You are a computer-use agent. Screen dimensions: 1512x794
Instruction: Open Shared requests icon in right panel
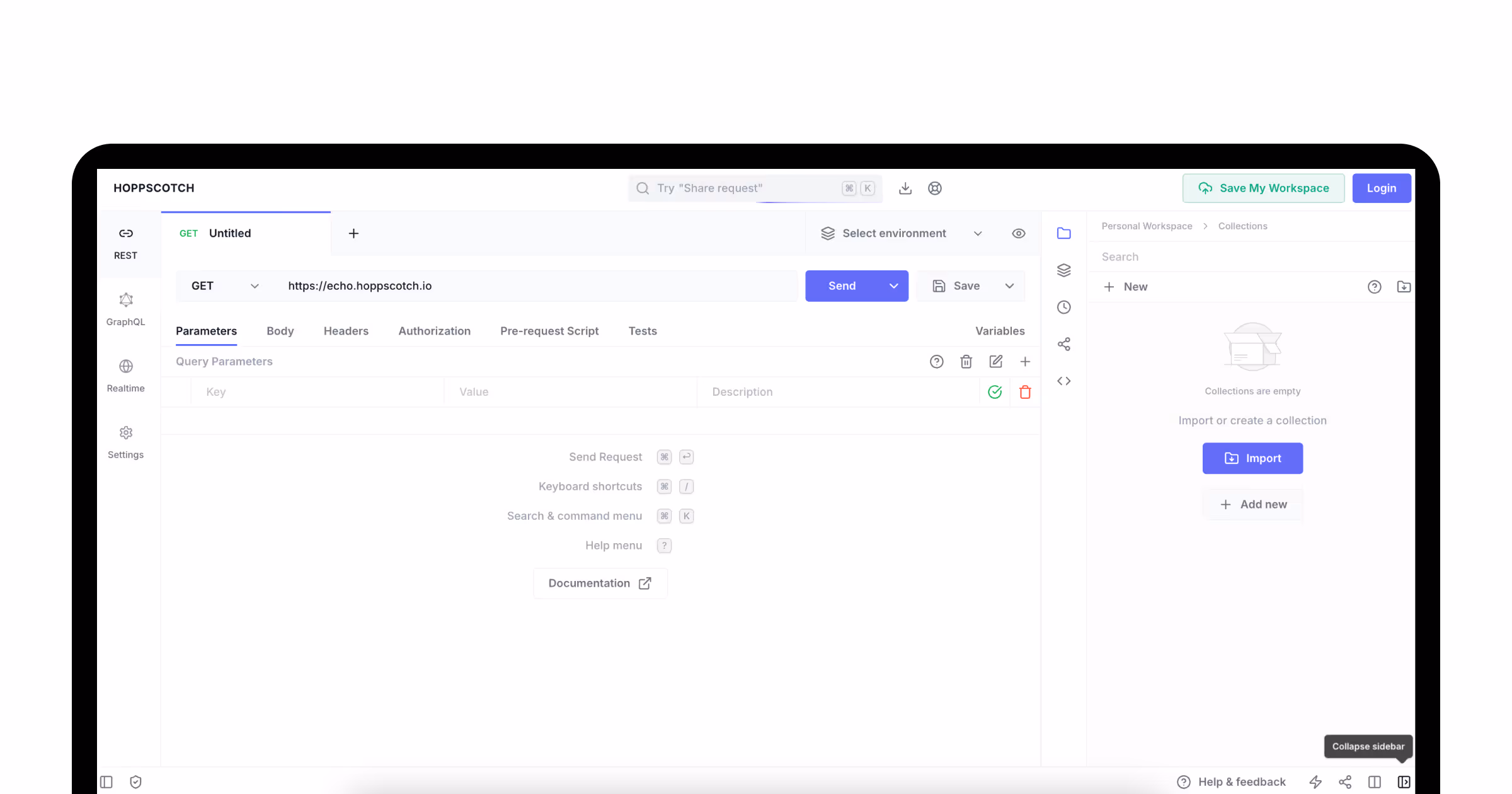click(1064, 344)
